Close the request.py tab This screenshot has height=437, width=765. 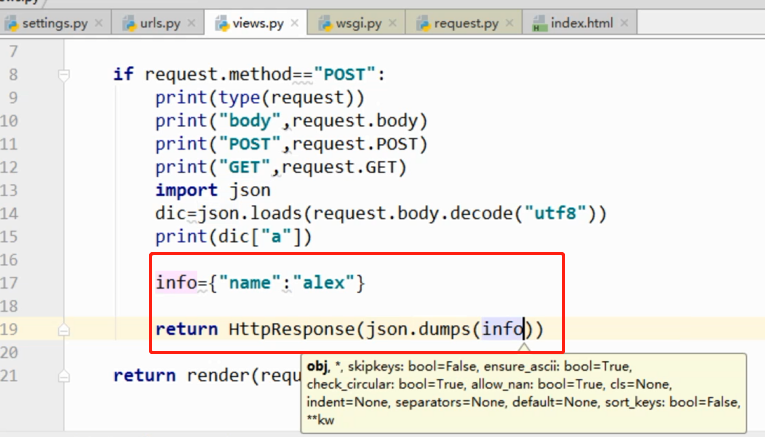(x=509, y=23)
